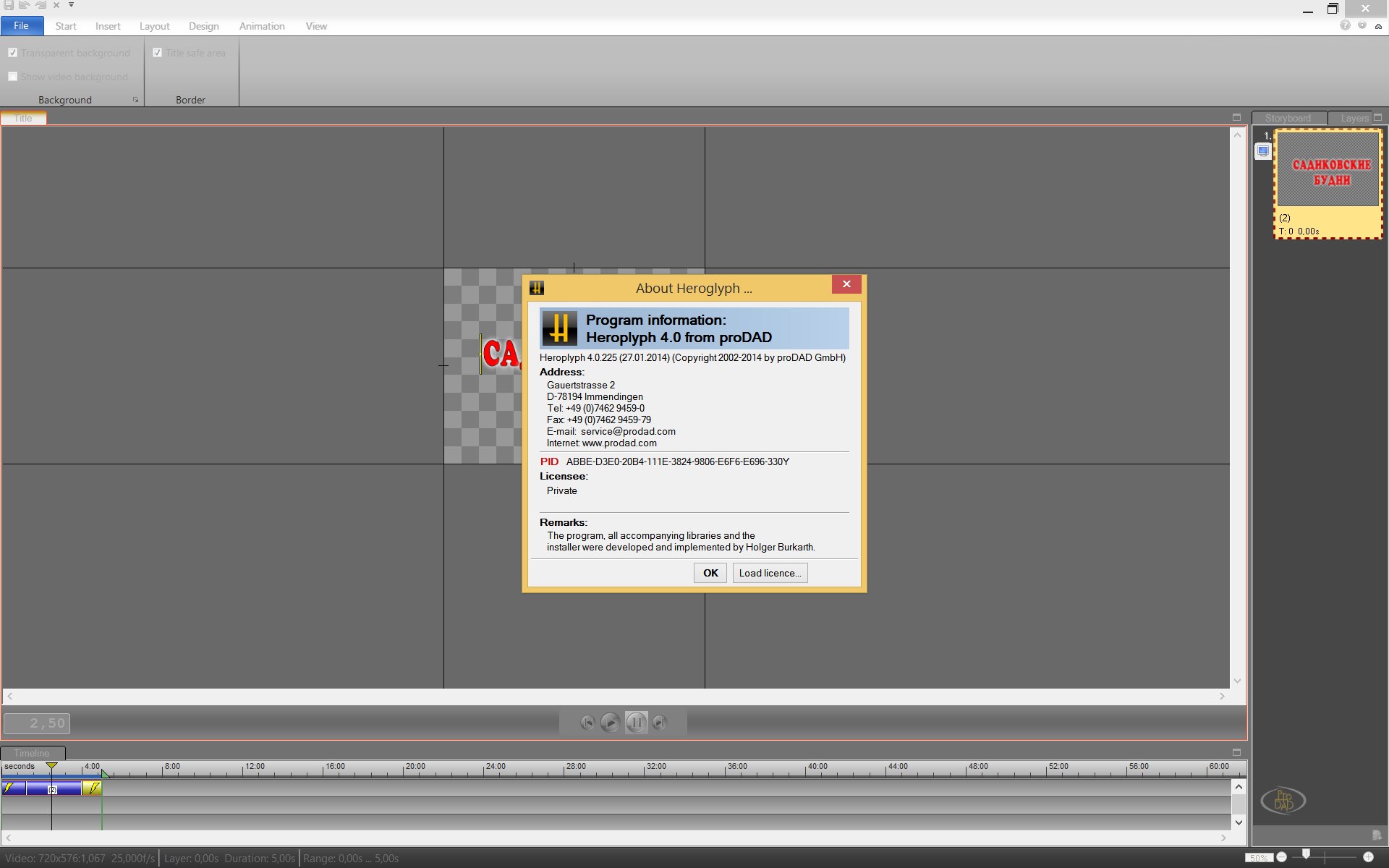The height and width of the screenshot is (868, 1389).
Task: Close the About Heroglyph dialog
Action: (x=846, y=284)
